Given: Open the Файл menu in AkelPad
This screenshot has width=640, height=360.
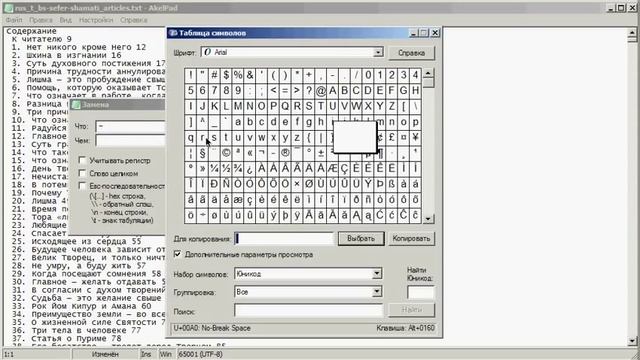Looking at the screenshot, I should [x=14, y=20].
